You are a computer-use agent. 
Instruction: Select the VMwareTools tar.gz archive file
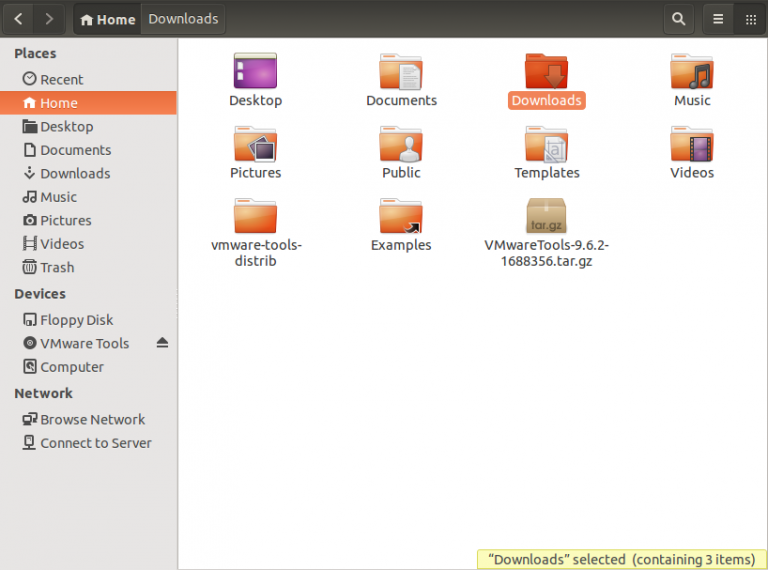pyautogui.click(x=546, y=216)
